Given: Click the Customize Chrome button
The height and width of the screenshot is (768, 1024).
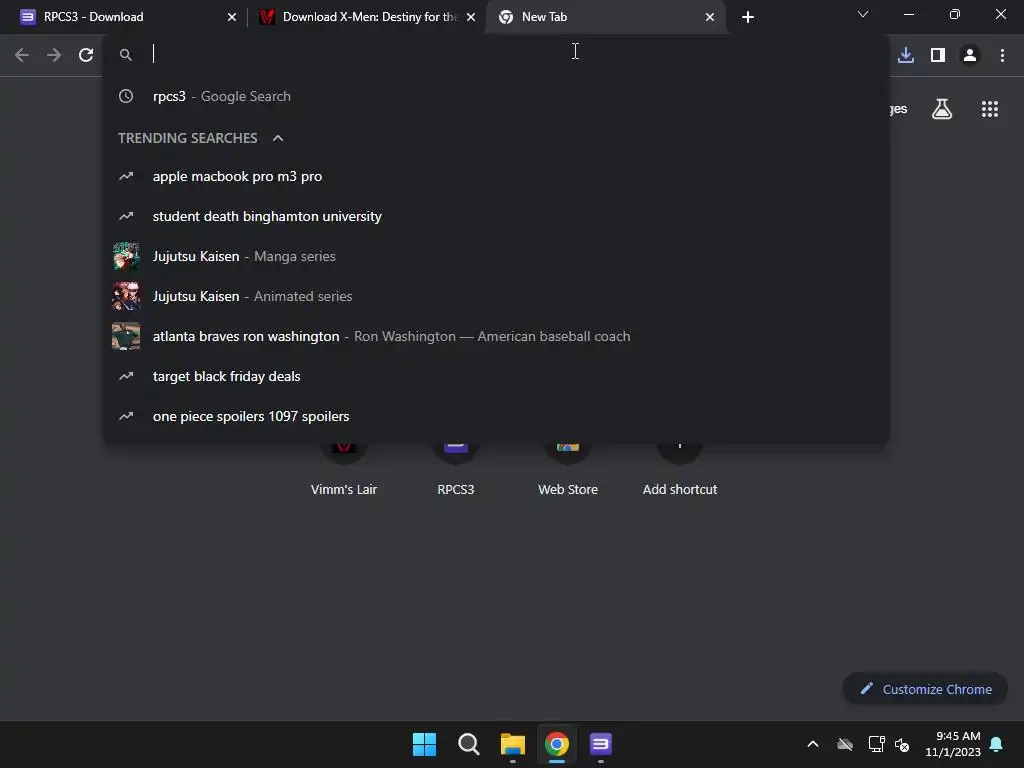Looking at the screenshot, I should (925, 689).
